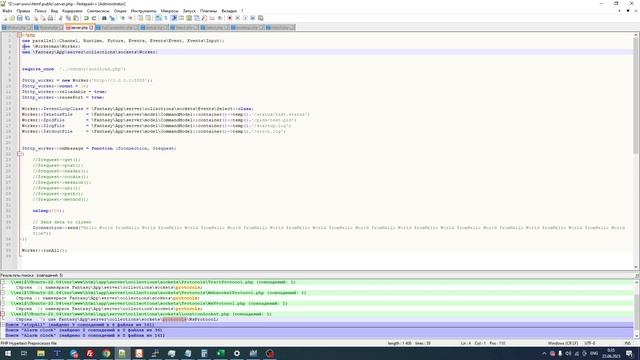Click the New file toolbar icon
The image size is (640, 360).
5,18
